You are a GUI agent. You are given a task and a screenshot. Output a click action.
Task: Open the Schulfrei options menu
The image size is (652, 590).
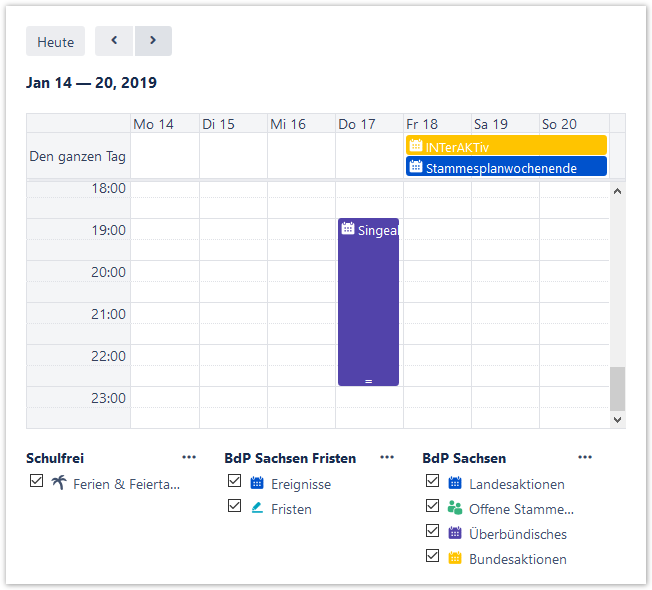pyautogui.click(x=189, y=458)
